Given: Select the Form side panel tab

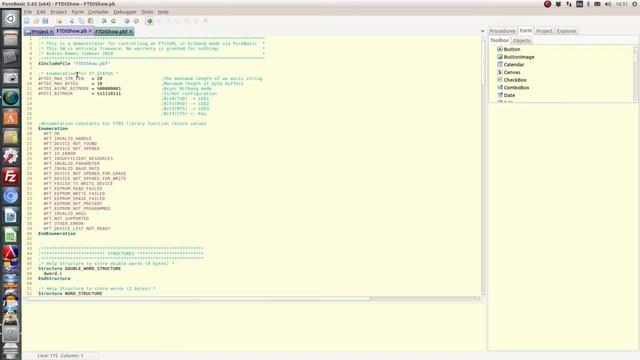Looking at the screenshot, I should tap(526, 31).
